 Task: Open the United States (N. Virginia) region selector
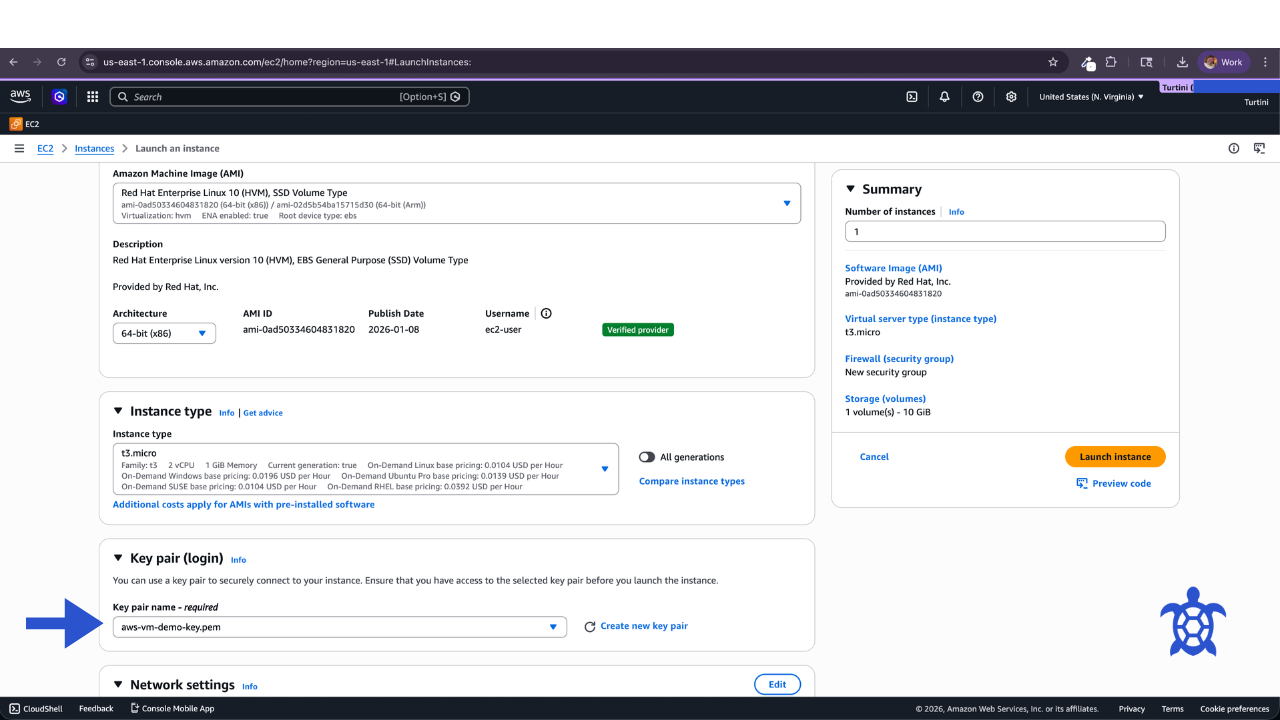click(1091, 97)
